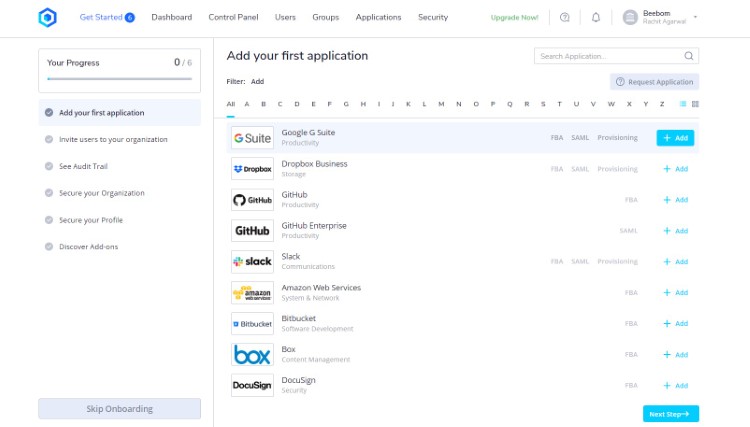Image resolution: width=750 pixels, height=427 pixels.
Task: Click the SAML tag on GitHub Enterprise row
Action: point(629,230)
